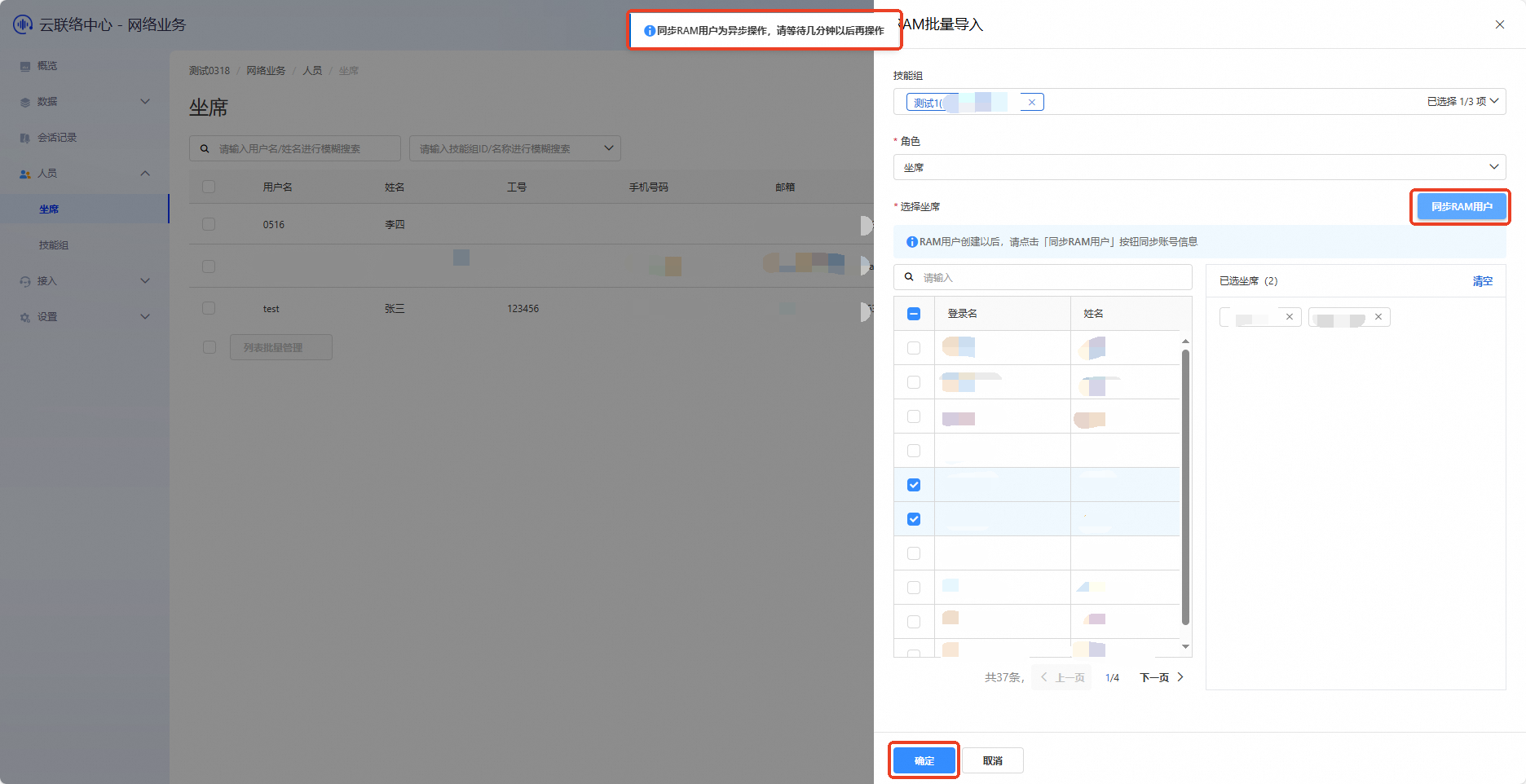This screenshot has width=1526, height=784.
Task: Open the 技能组ID/名称 filter dropdown
Action: 515,148
